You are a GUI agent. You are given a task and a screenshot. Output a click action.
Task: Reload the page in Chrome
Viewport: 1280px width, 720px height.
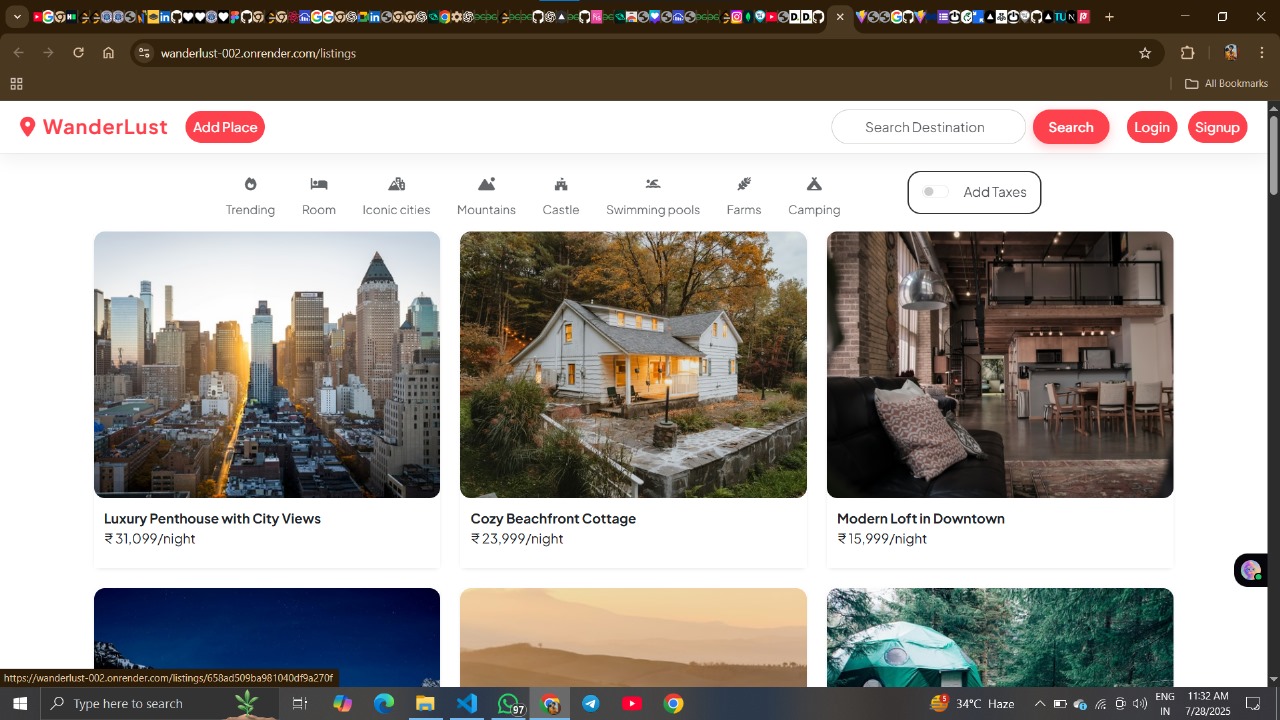point(78,53)
